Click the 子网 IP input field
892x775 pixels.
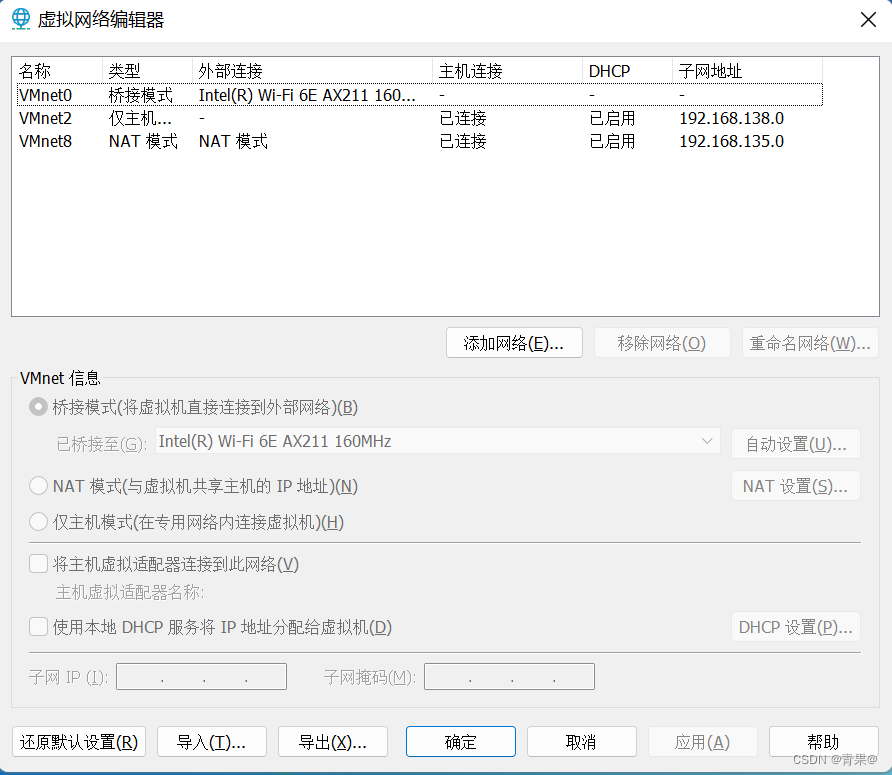tap(201, 677)
